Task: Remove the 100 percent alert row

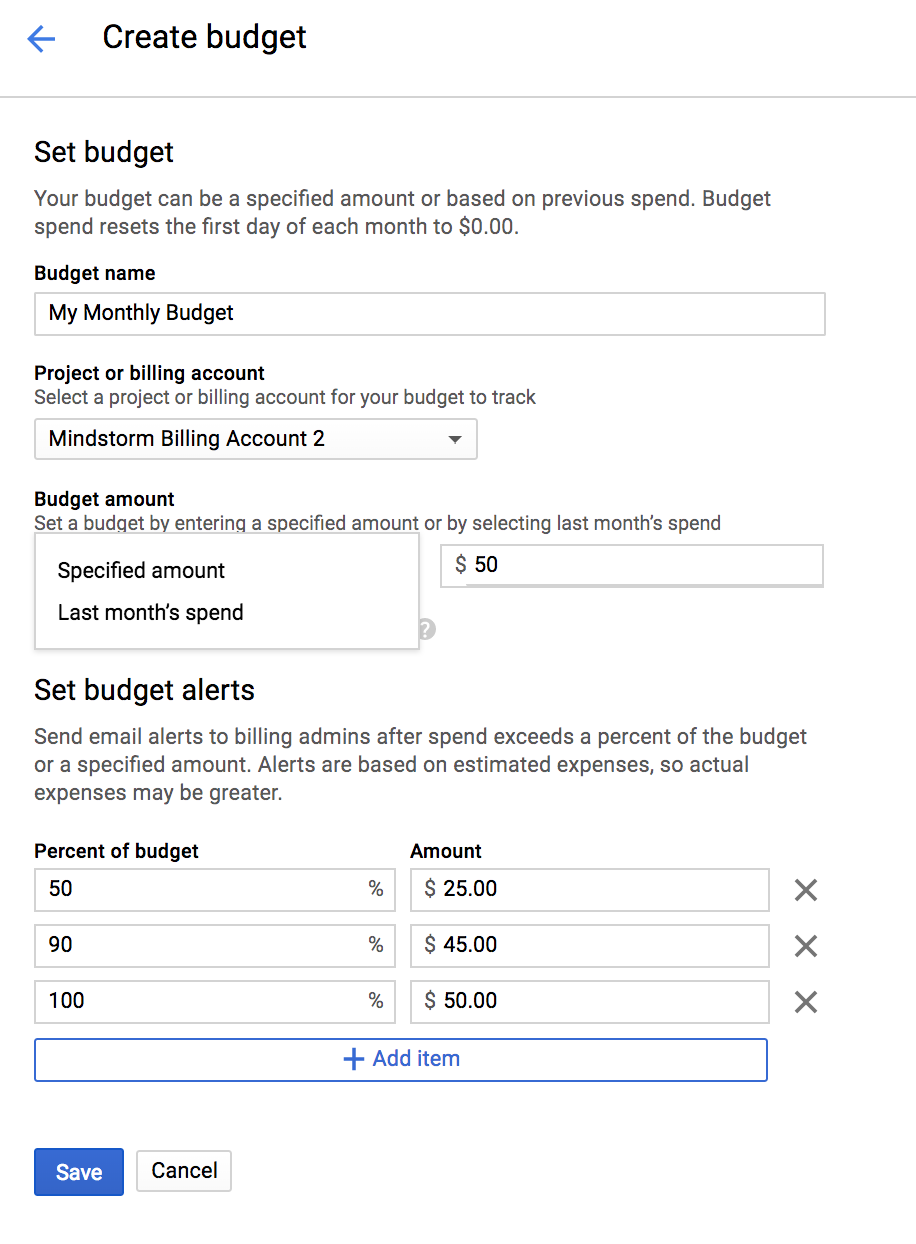Action: point(805,1002)
